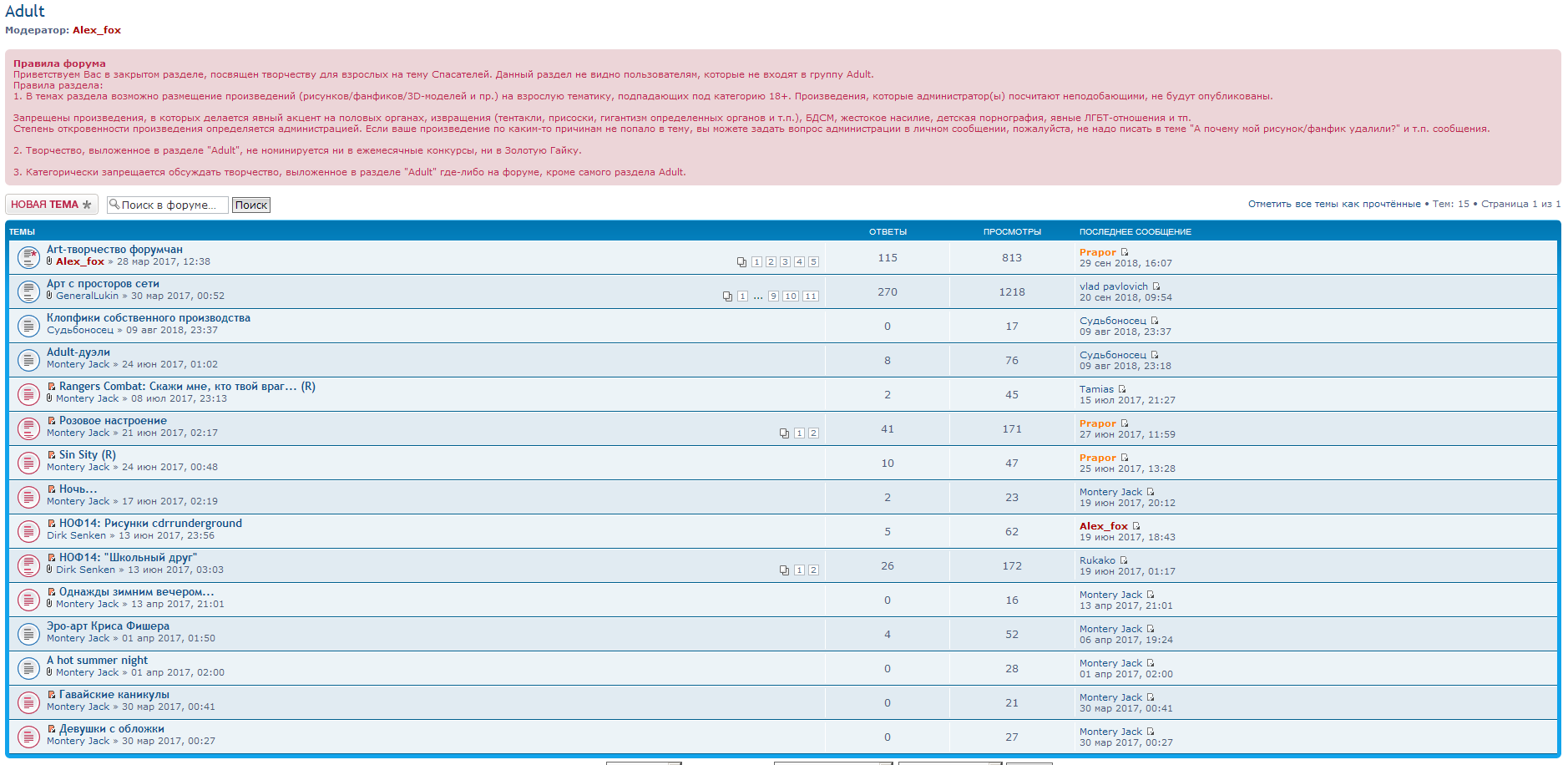Go to page 5 of Art-творчество форумчан
This screenshot has height=765, width=1568.
coord(813,262)
